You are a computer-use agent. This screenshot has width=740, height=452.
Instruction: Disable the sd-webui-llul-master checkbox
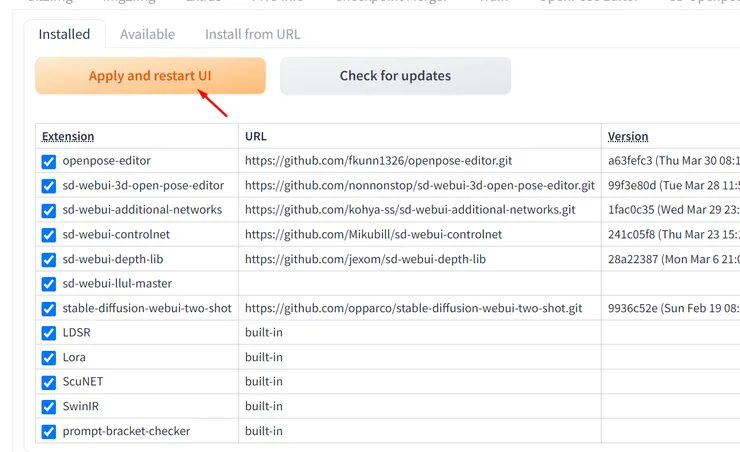(49, 284)
